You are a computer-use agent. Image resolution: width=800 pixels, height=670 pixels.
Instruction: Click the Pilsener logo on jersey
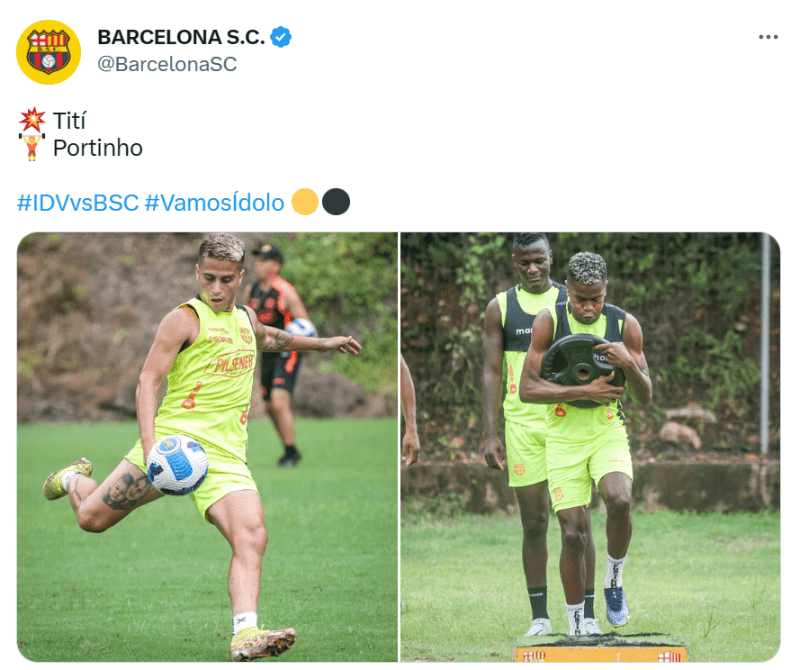tap(231, 362)
